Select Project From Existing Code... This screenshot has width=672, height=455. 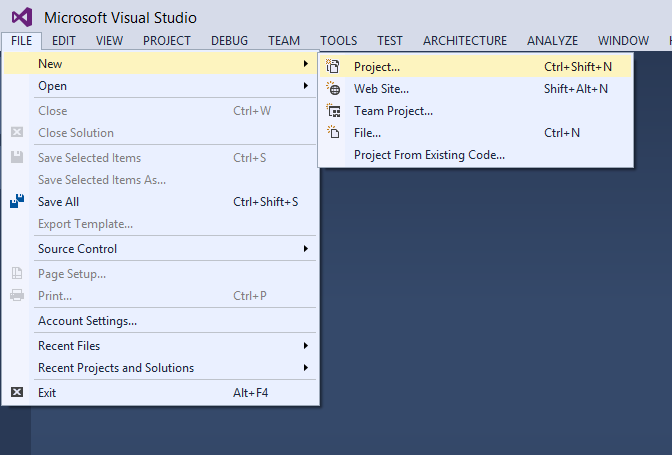click(x=476, y=155)
